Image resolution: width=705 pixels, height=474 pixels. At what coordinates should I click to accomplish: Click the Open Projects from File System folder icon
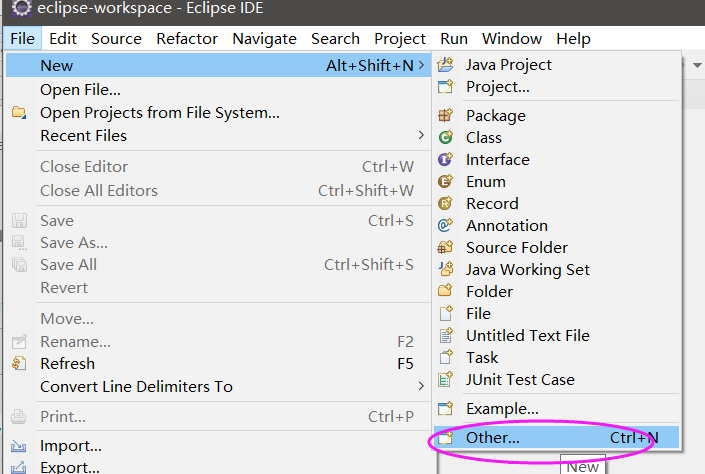pos(19,112)
